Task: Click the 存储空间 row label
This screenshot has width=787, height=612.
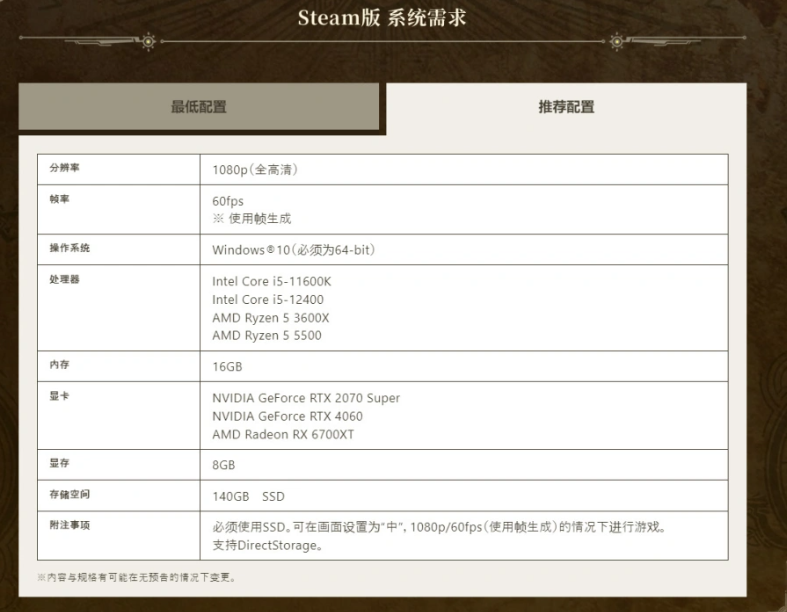Action: click(x=69, y=495)
